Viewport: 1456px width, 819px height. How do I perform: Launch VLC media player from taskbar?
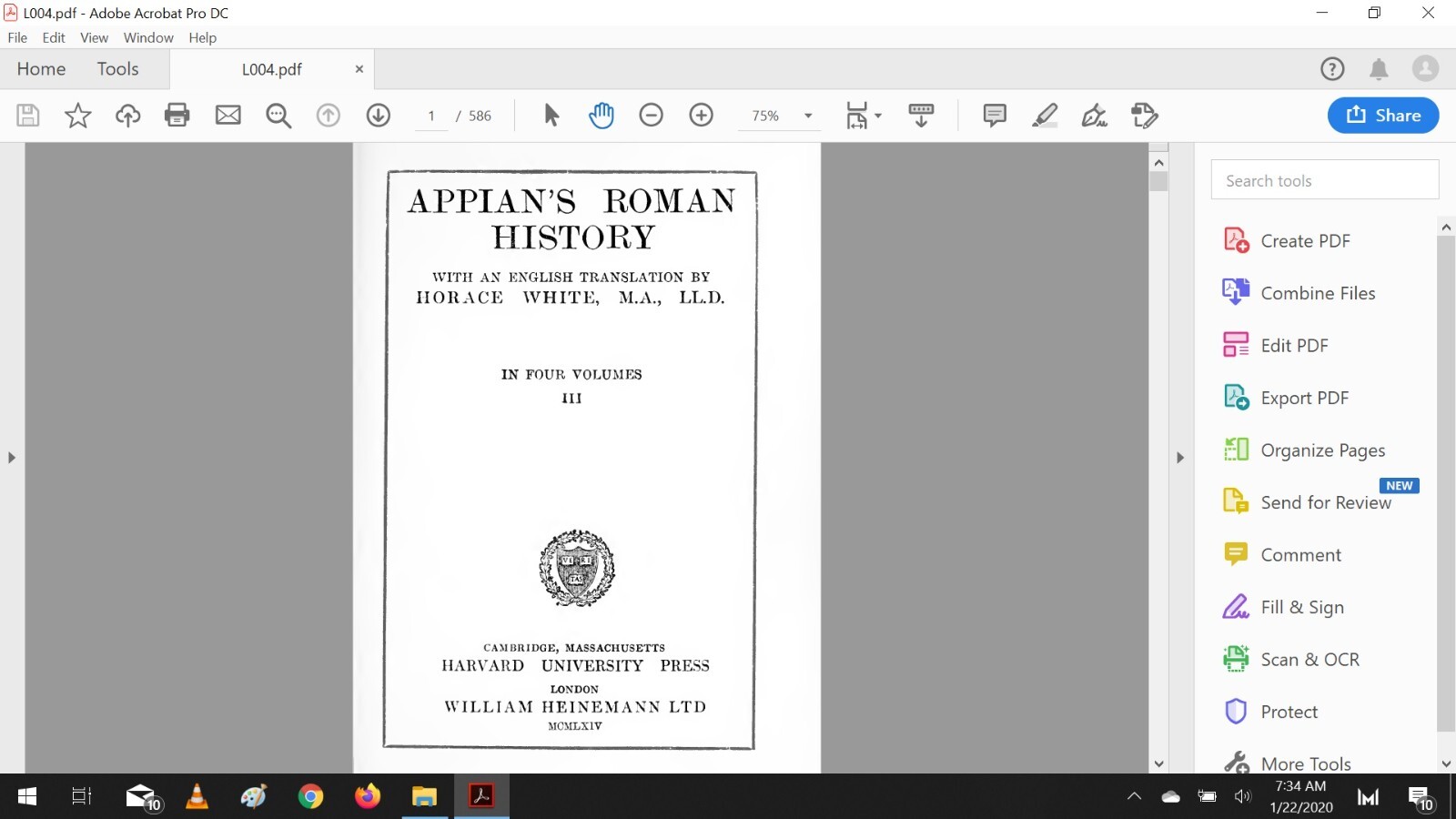(x=197, y=797)
